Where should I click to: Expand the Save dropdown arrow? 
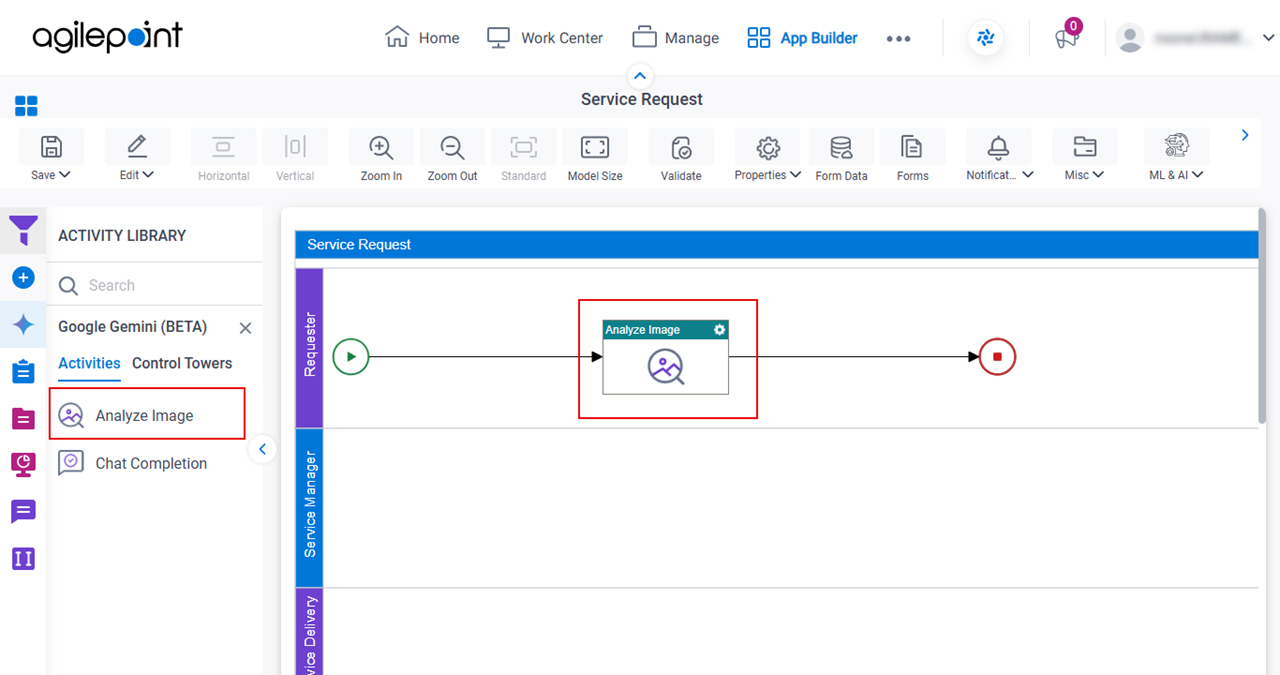66,175
